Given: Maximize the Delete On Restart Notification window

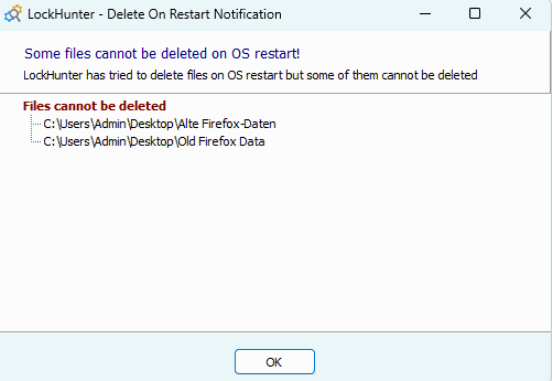Looking at the screenshot, I should coord(475,14).
